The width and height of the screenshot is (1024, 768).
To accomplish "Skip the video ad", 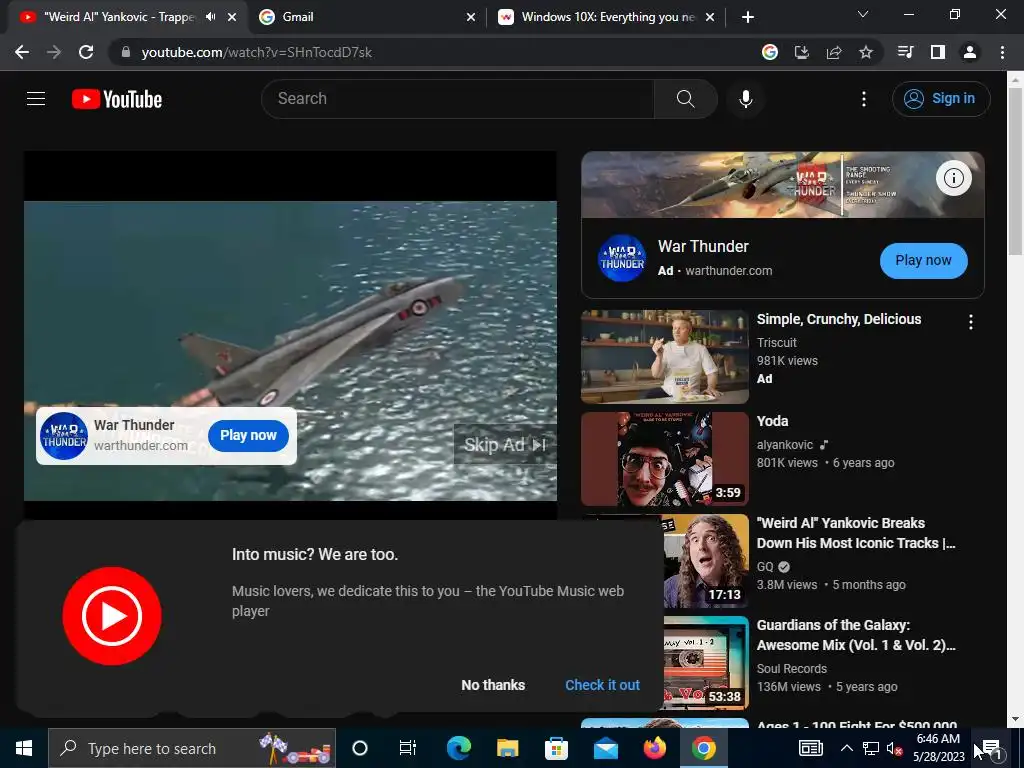I will pos(505,445).
